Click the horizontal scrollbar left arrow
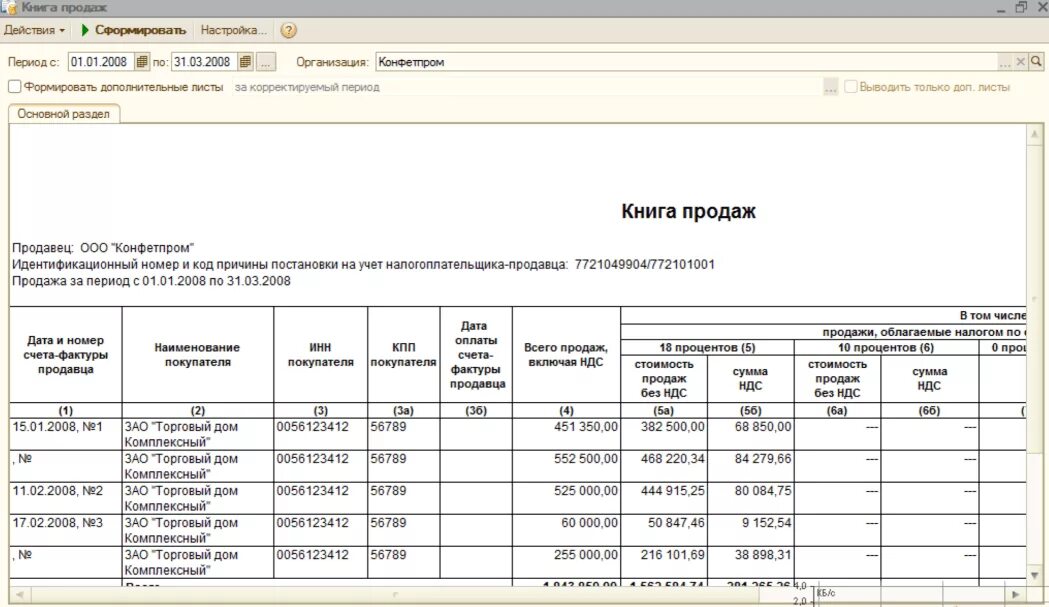This screenshot has width=1049, height=607. point(19,594)
